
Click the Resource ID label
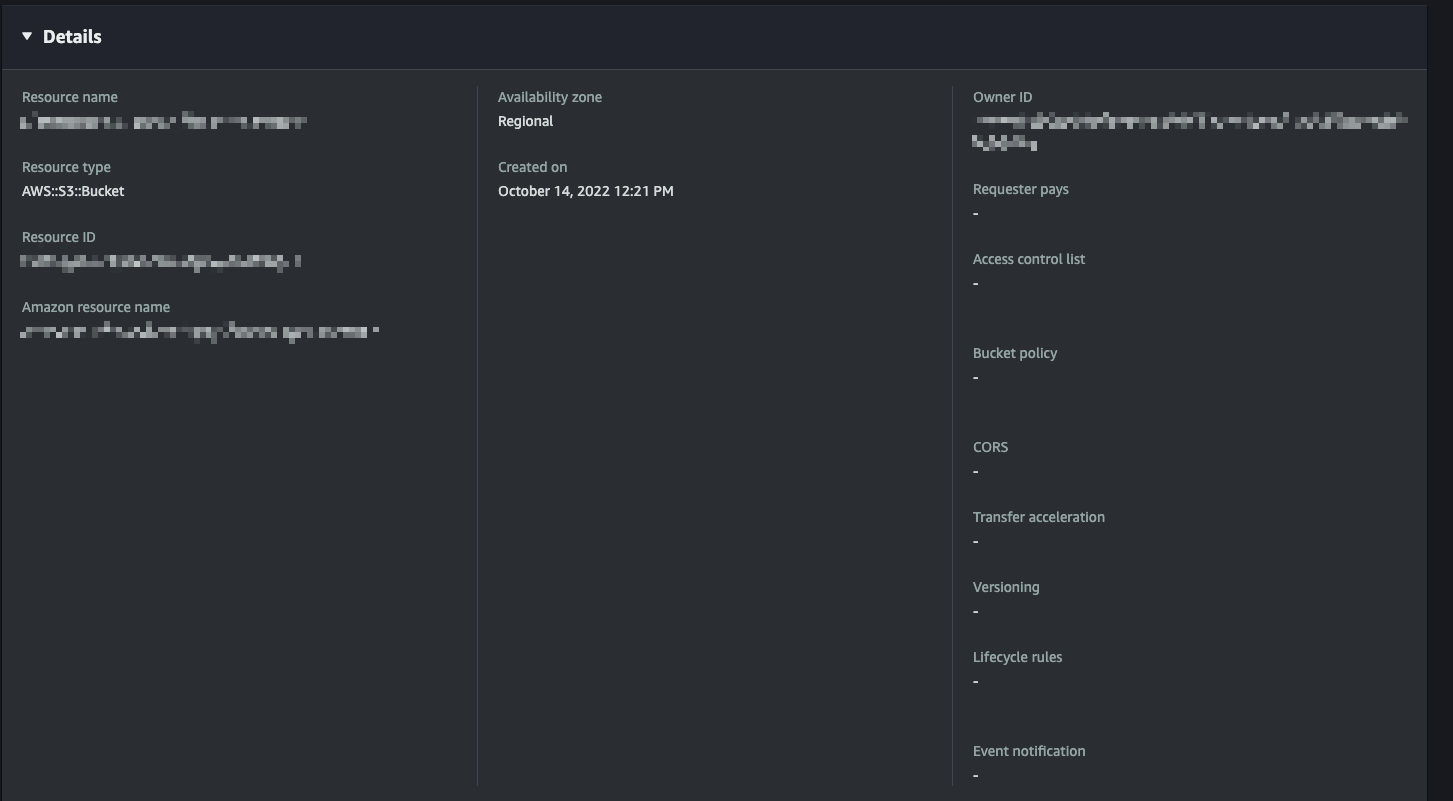(59, 237)
